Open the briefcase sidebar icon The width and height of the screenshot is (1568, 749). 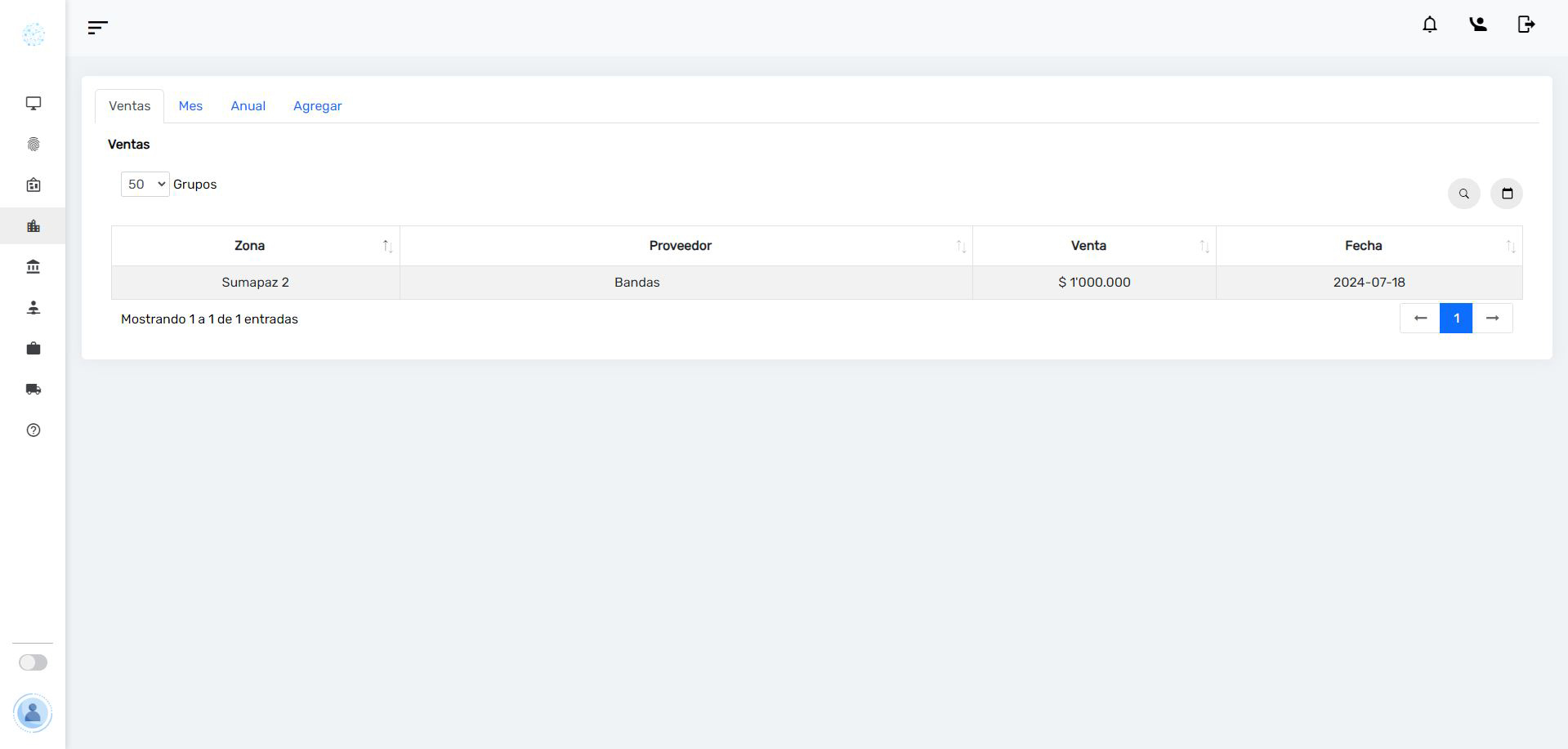click(x=33, y=349)
